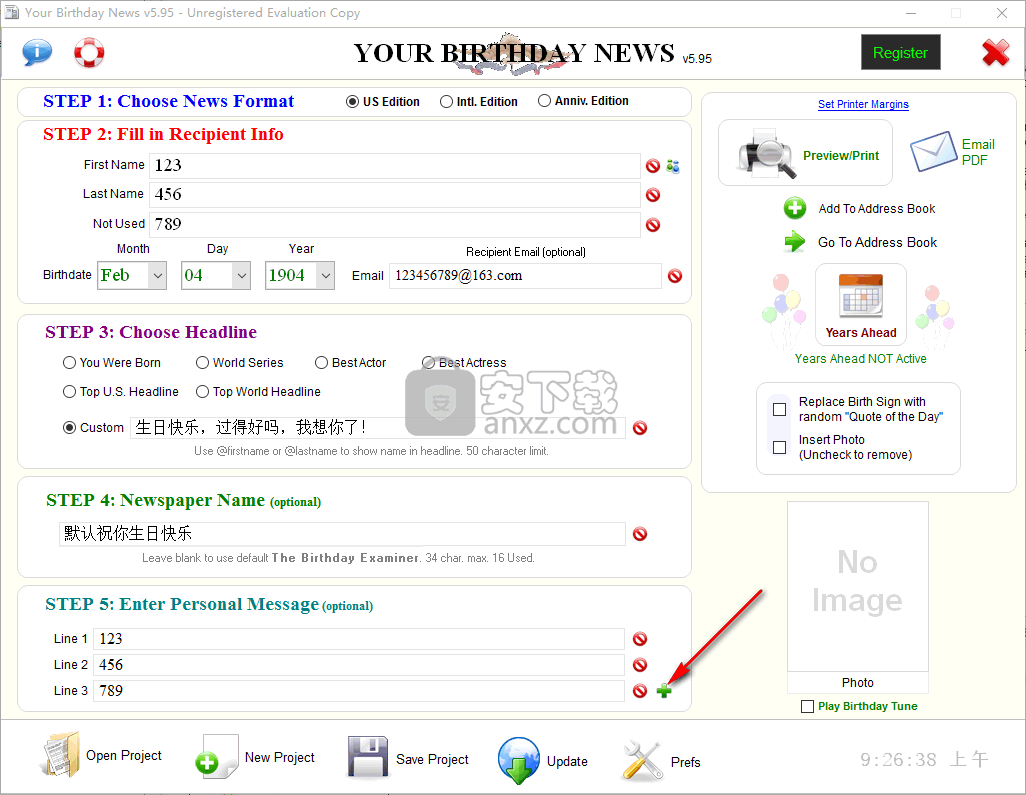The image size is (1026, 795).
Task: Clear the recipient Email field
Action: coord(675,276)
